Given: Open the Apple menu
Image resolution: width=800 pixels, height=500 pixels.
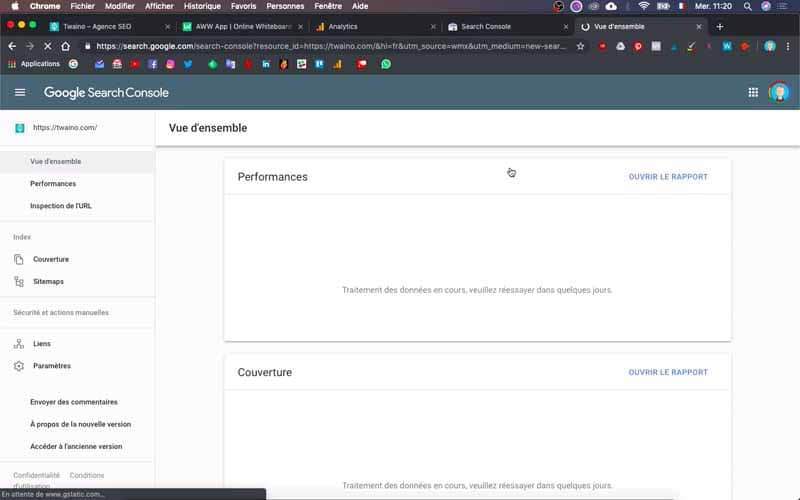Looking at the screenshot, I should point(15,6).
